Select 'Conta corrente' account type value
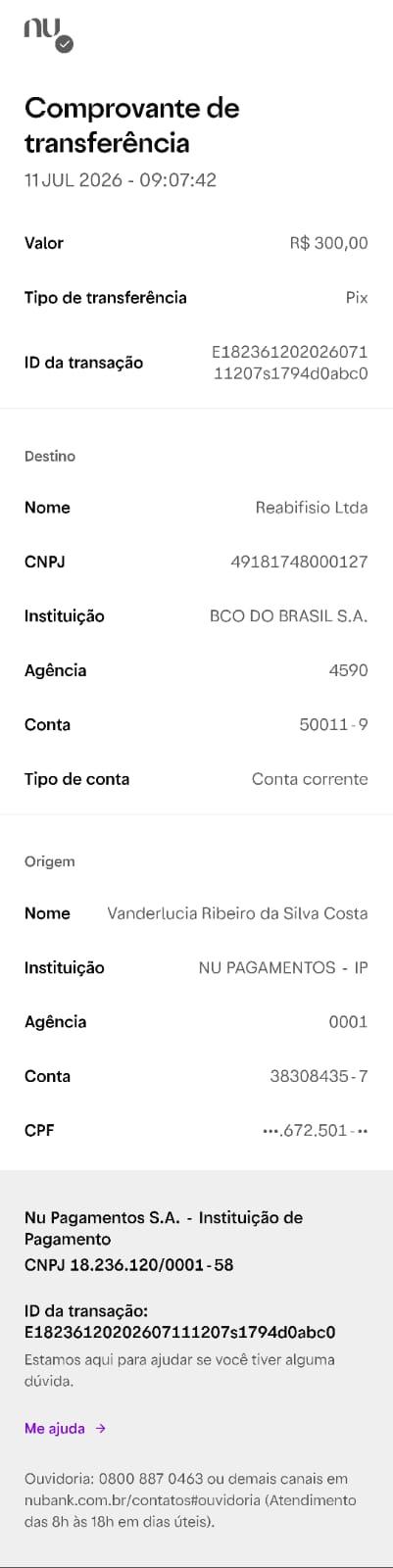The image size is (393, 1568). click(x=310, y=779)
